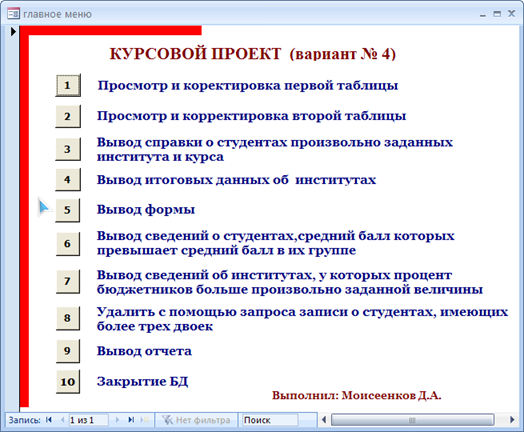Click the 'Запись:' label in navigation bar
This screenshot has height=432, width=524.
pyautogui.click(x=24, y=420)
